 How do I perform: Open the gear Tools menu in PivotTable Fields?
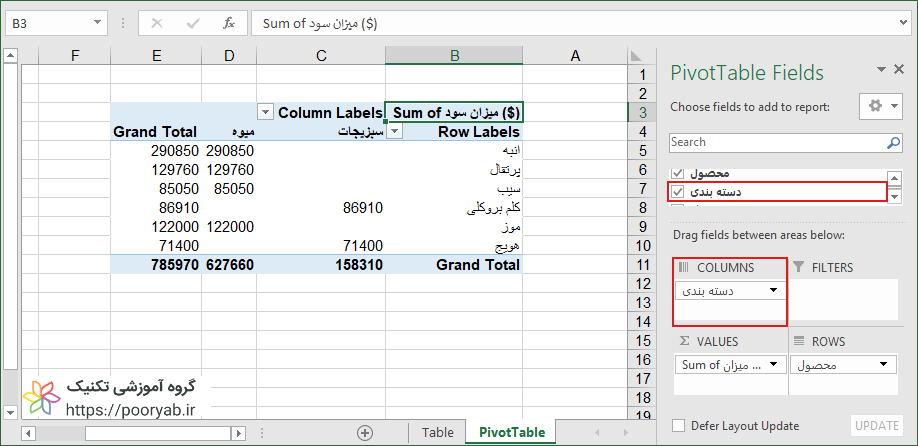point(883,107)
